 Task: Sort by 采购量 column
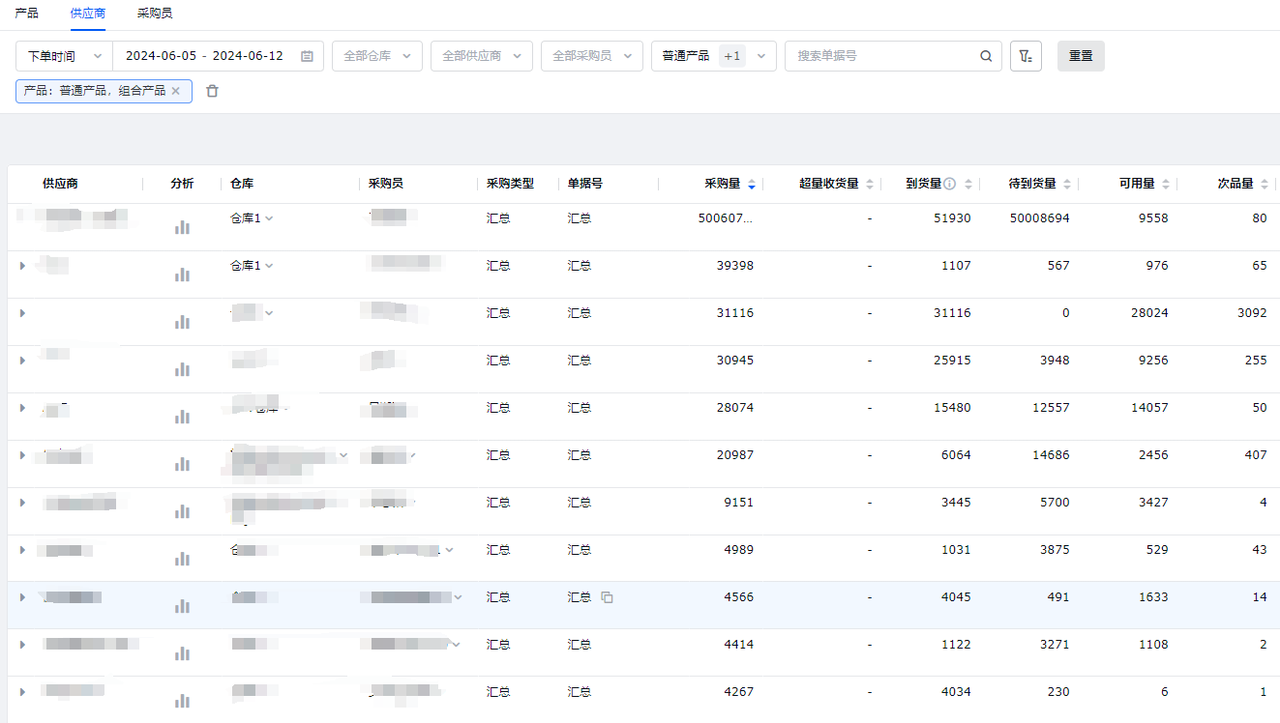coord(752,184)
